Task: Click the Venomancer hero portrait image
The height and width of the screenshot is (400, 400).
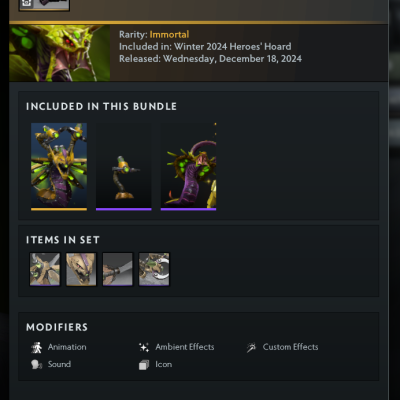Action: pyautogui.click(x=60, y=53)
